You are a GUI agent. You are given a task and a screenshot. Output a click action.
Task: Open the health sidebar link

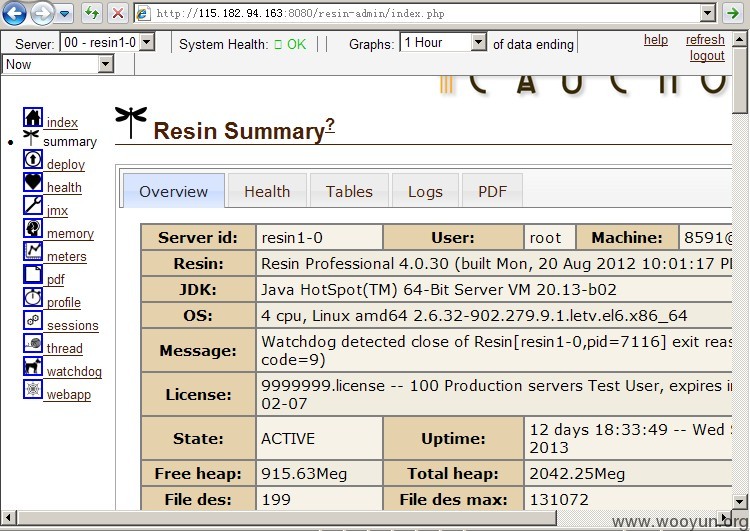tap(64, 188)
